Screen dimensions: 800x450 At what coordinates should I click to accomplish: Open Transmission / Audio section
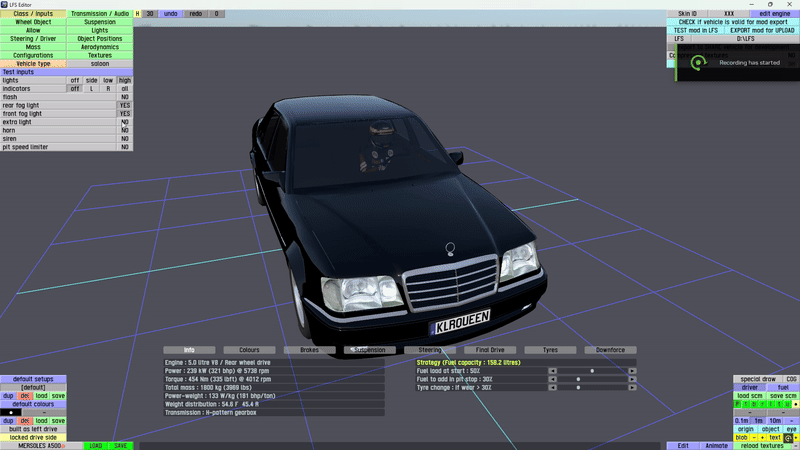point(100,14)
